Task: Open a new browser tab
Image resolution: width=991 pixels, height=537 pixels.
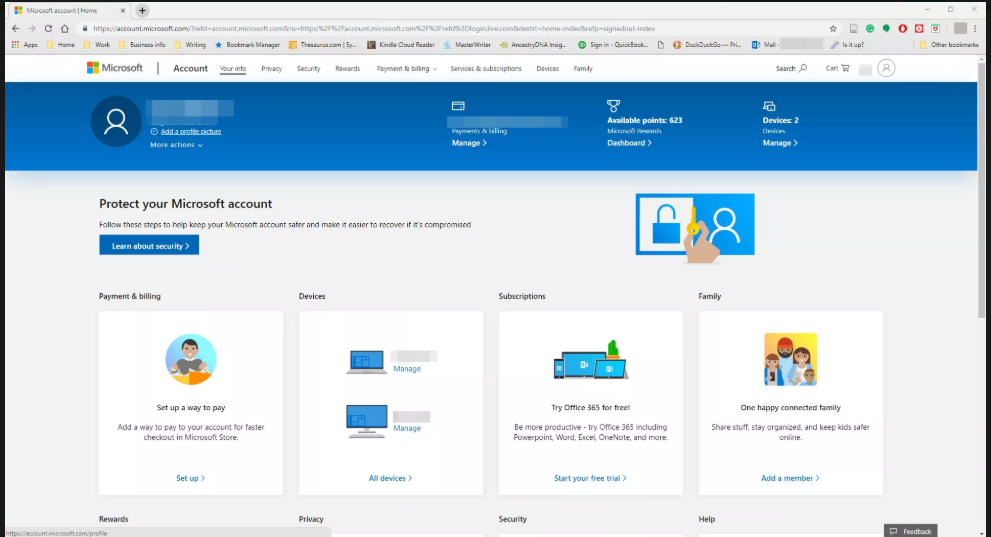Action: [142, 10]
